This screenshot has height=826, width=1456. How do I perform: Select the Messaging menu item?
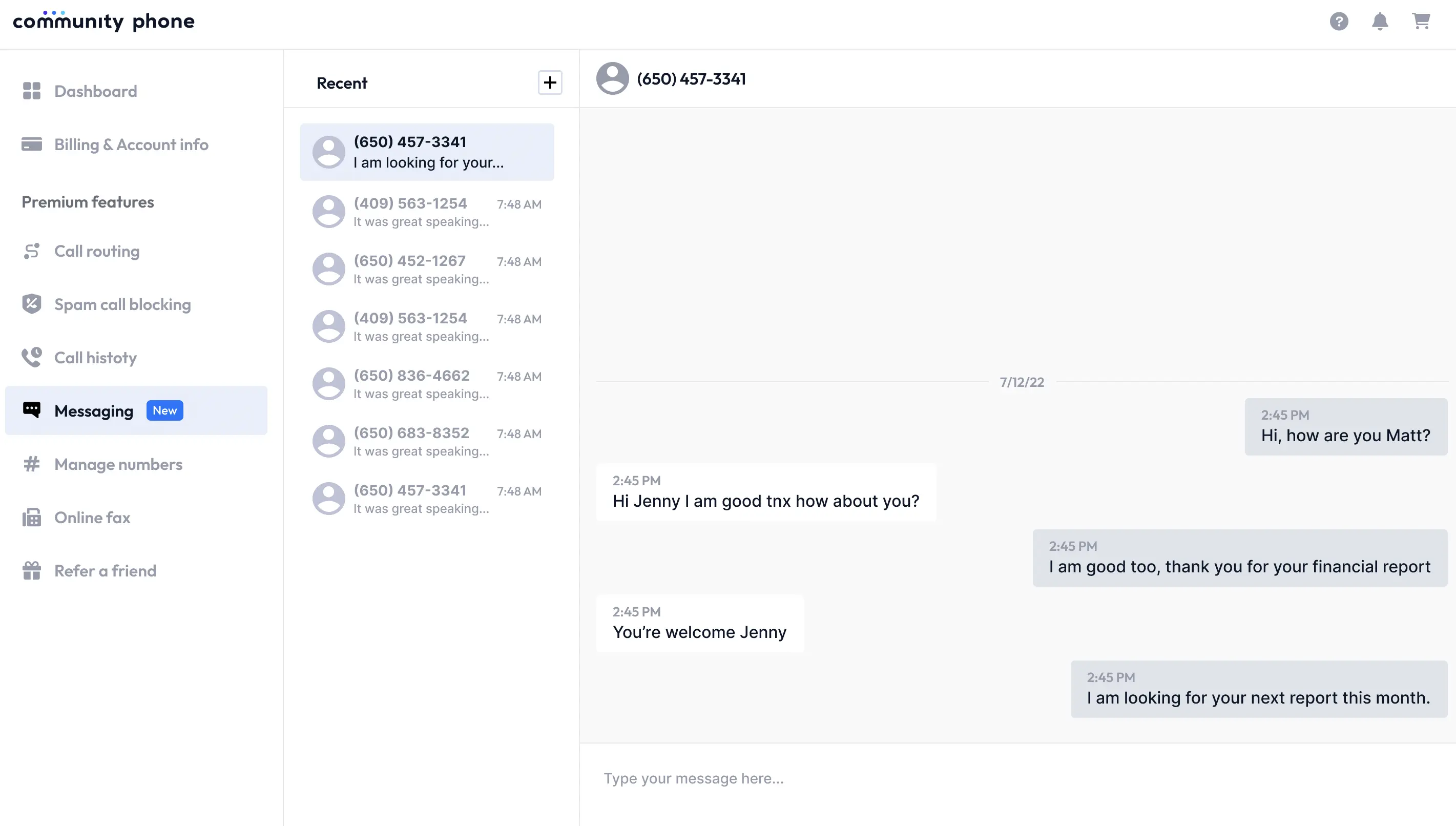[94, 411]
